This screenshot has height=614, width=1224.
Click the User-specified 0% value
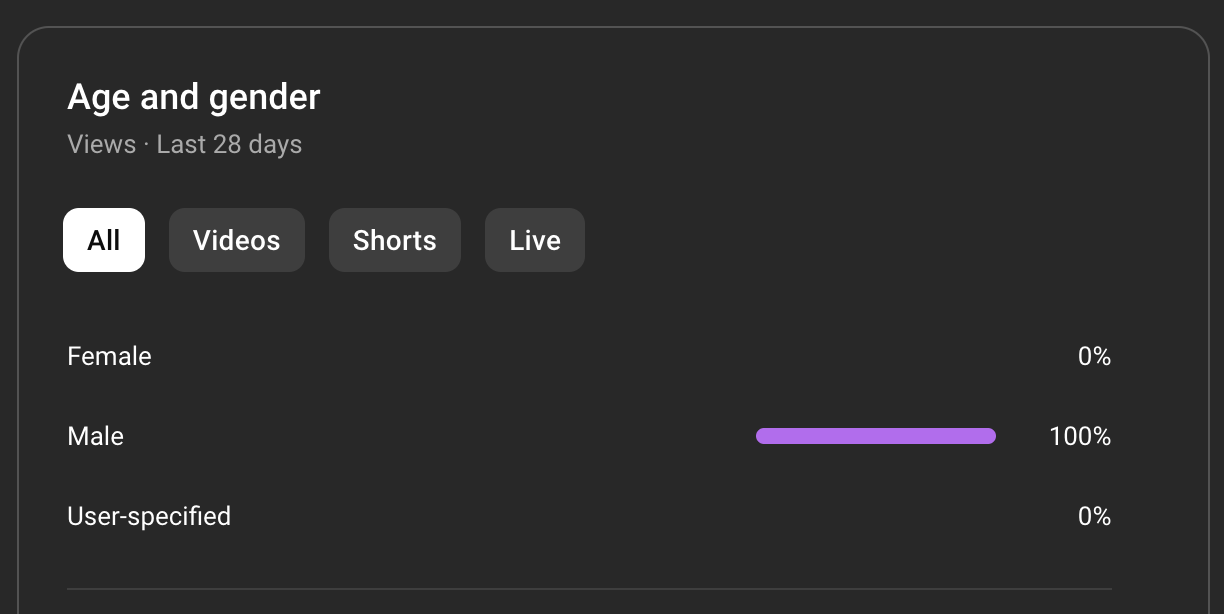pyautogui.click(x=1094, y=516)
